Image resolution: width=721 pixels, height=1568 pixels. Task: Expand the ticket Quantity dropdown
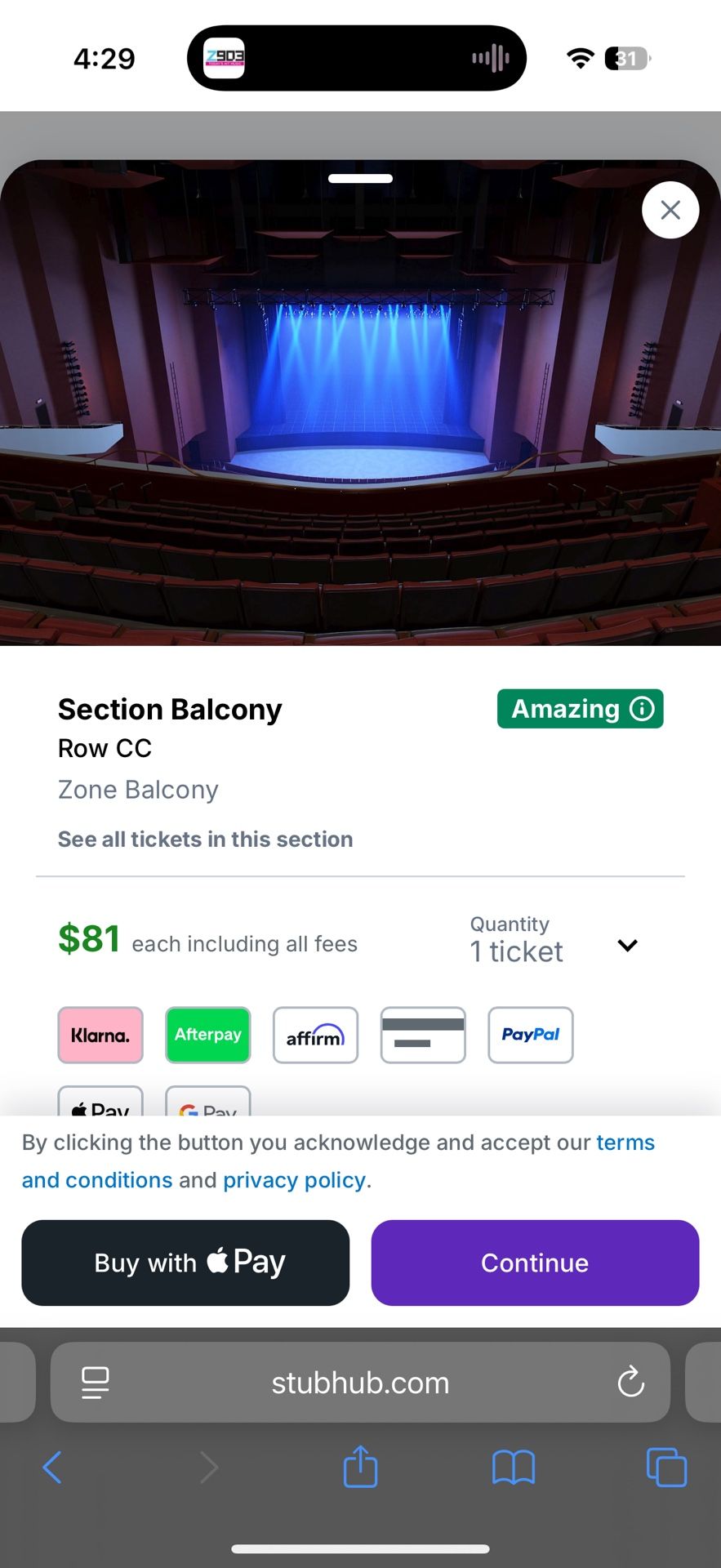(x=627, y=945)
